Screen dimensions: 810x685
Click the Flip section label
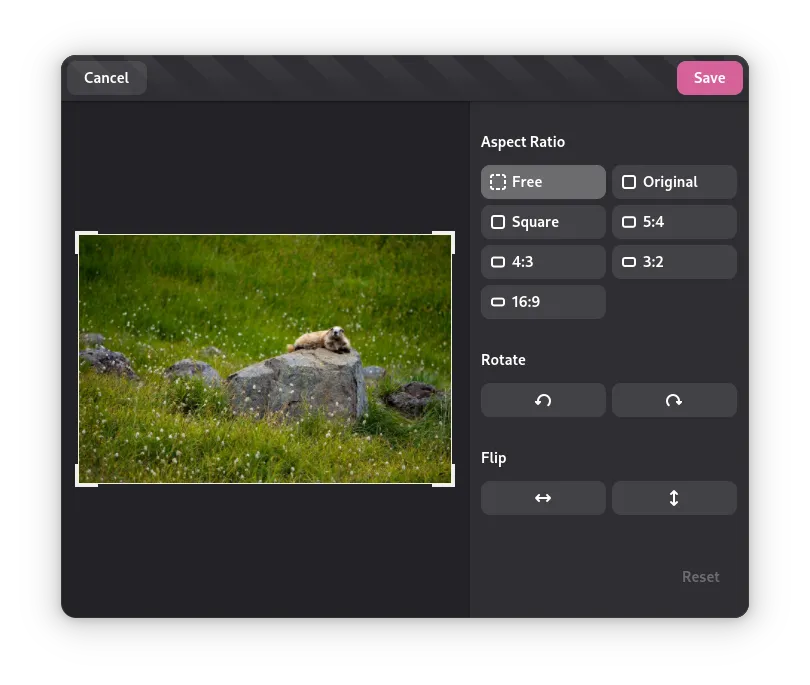[x=493, y=458]
